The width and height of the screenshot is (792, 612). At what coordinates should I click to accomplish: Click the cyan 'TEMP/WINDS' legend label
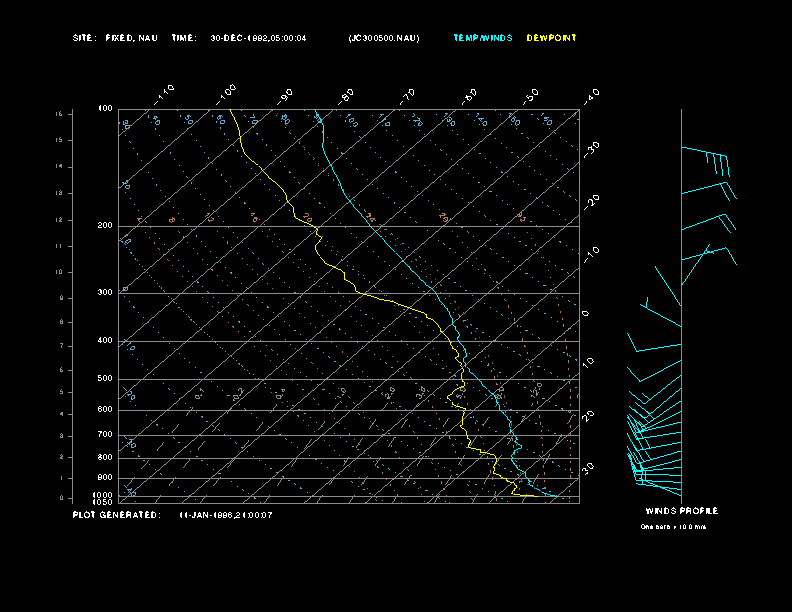[x=483, y=38]
